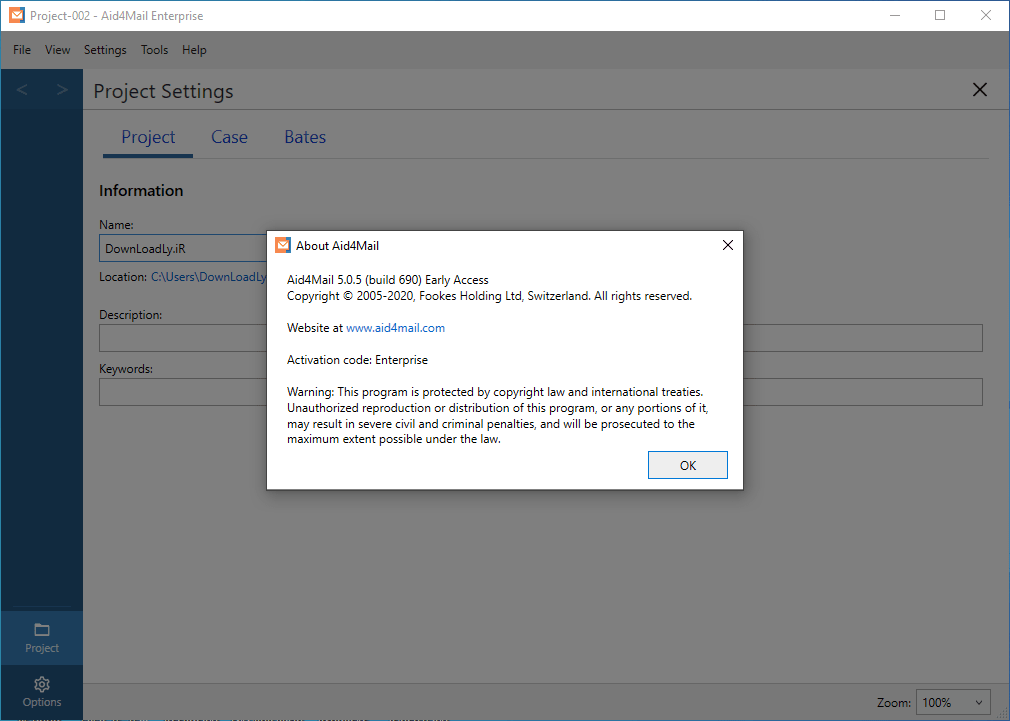
Task: Switch to the Case tab
Action: (229, 137)
